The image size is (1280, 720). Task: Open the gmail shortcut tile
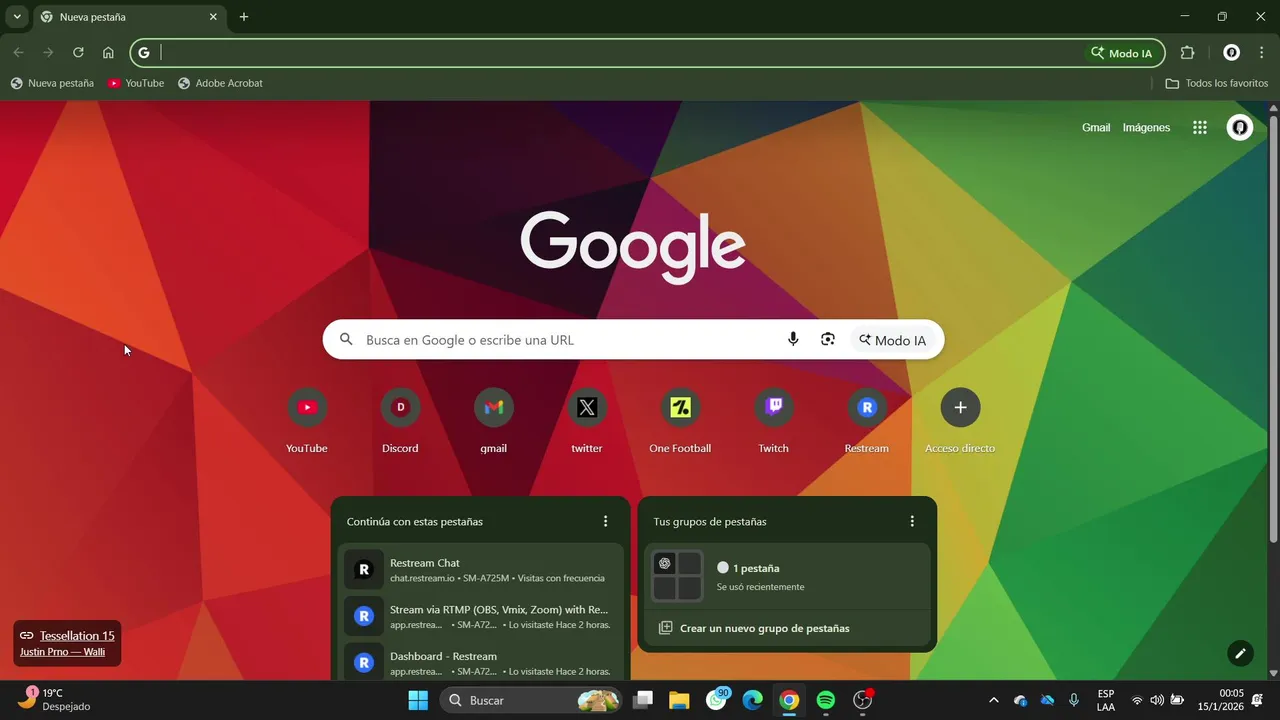coord(494,421)
